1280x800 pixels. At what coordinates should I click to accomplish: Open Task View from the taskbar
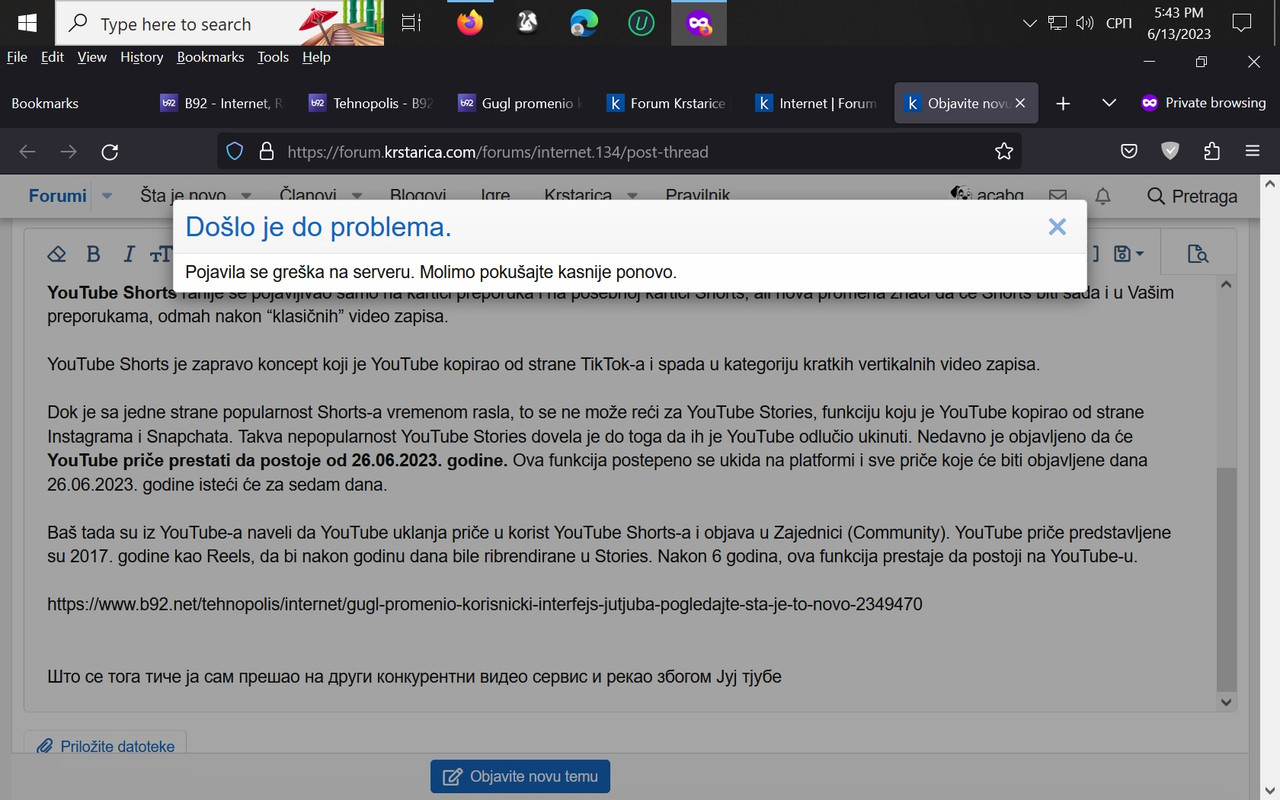411,23
